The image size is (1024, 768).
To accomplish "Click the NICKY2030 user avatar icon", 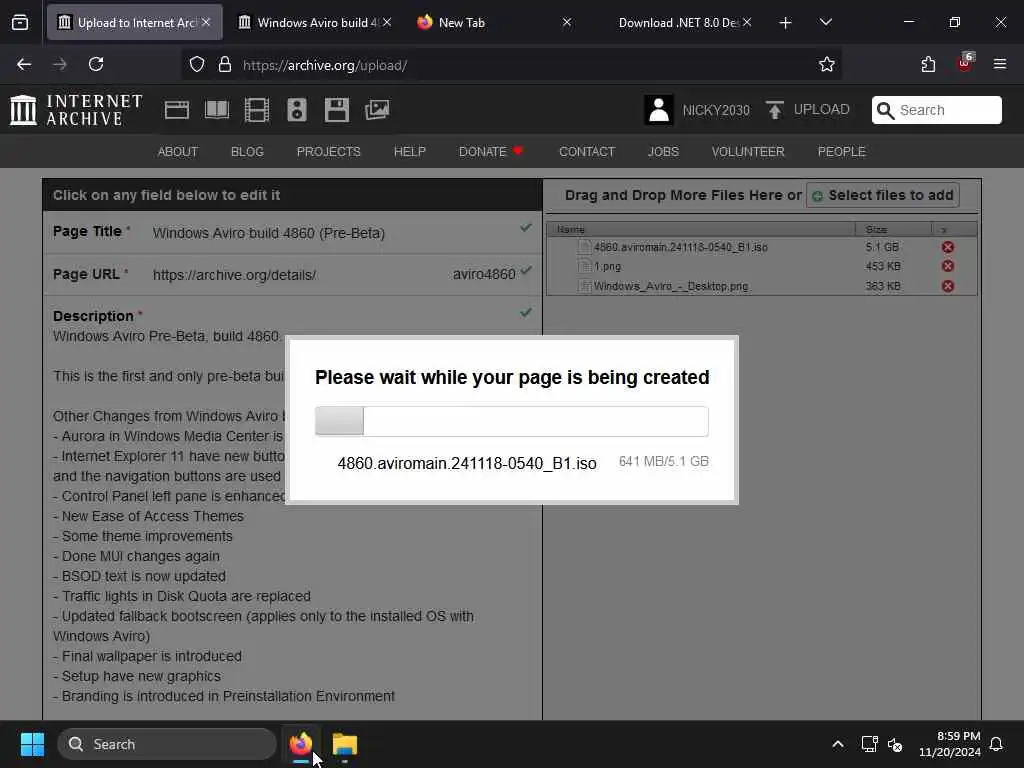I will (x=658, y=110).
